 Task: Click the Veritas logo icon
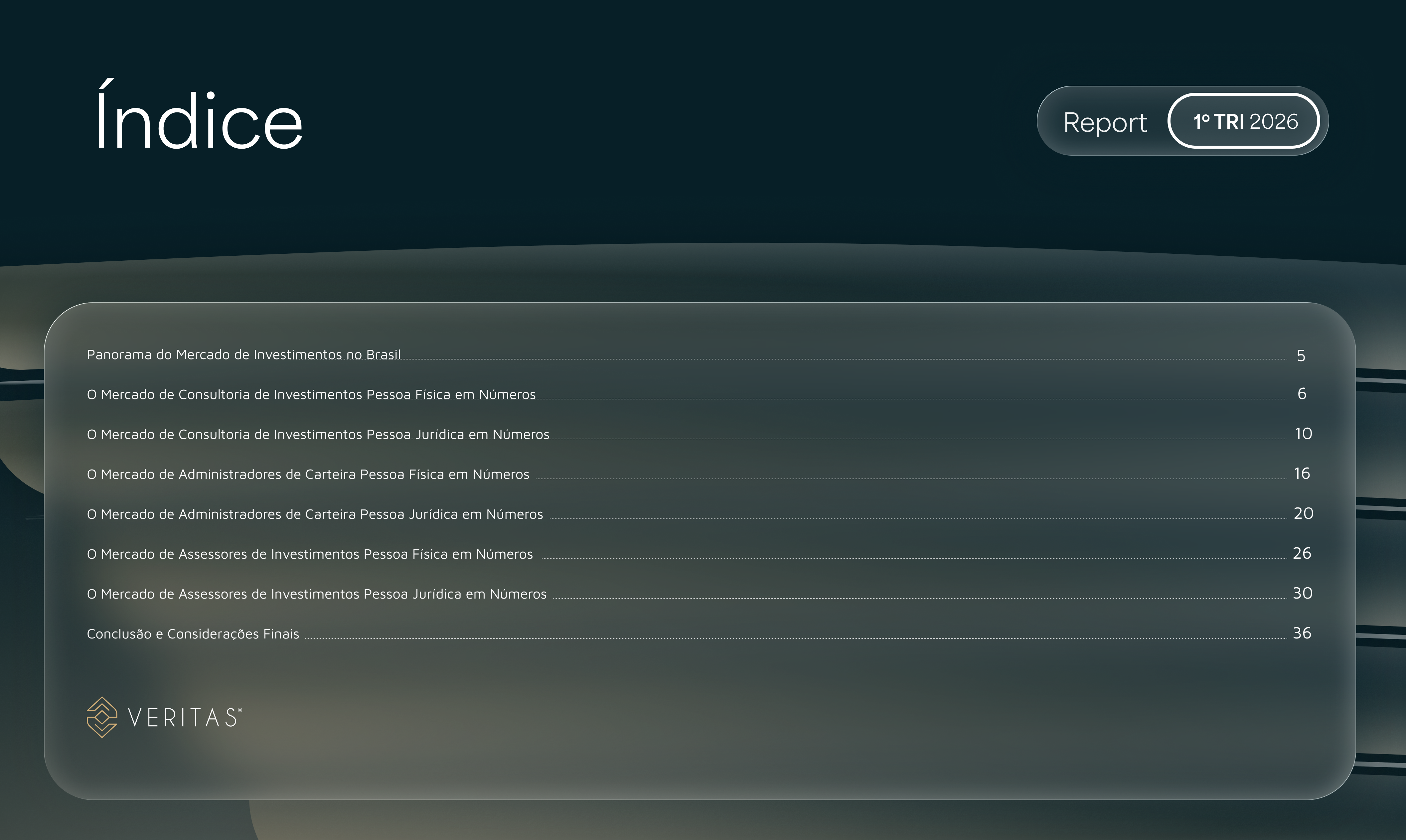(x=102, y=717)
